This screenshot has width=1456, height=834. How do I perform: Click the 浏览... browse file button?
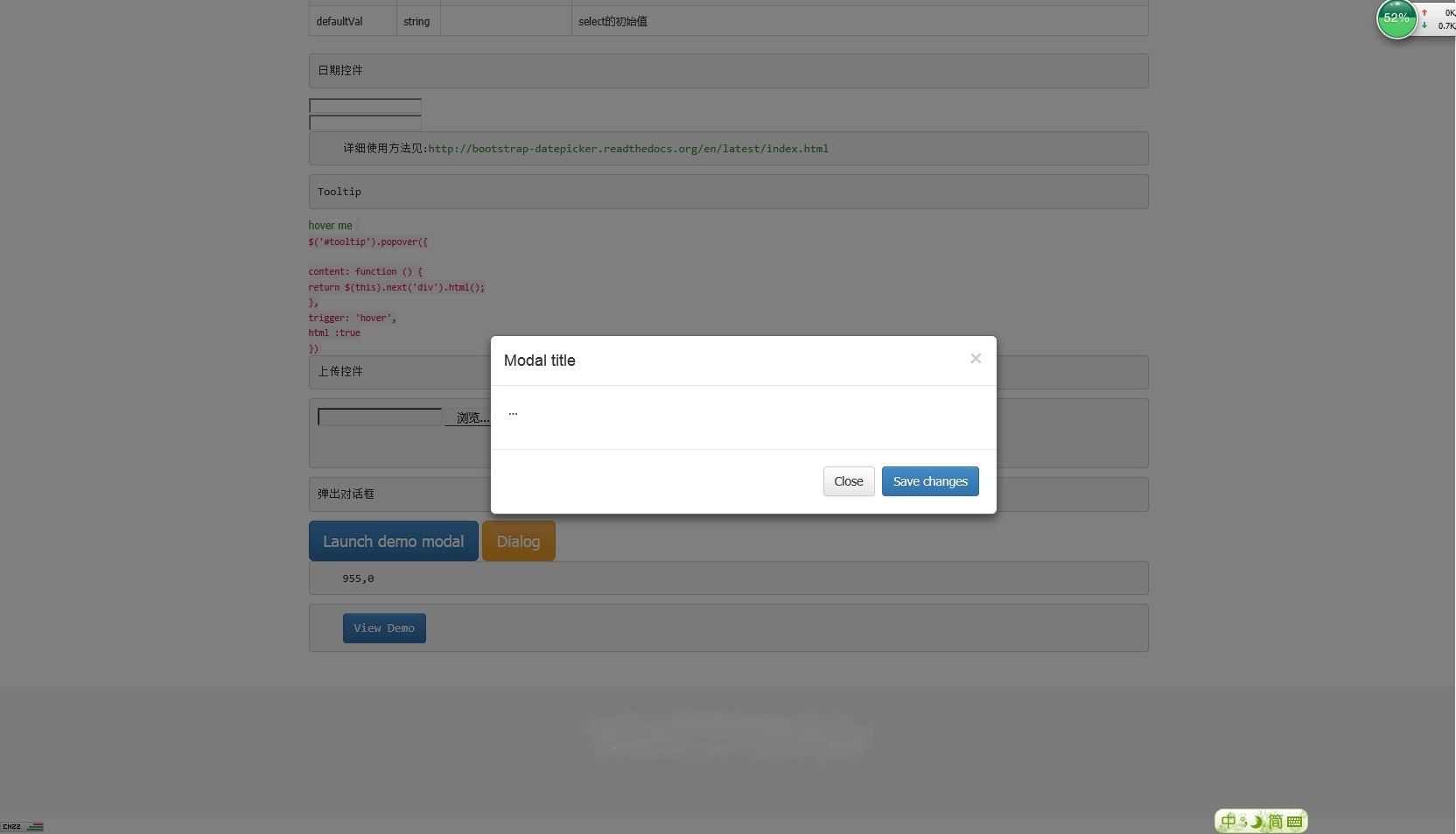469,417
